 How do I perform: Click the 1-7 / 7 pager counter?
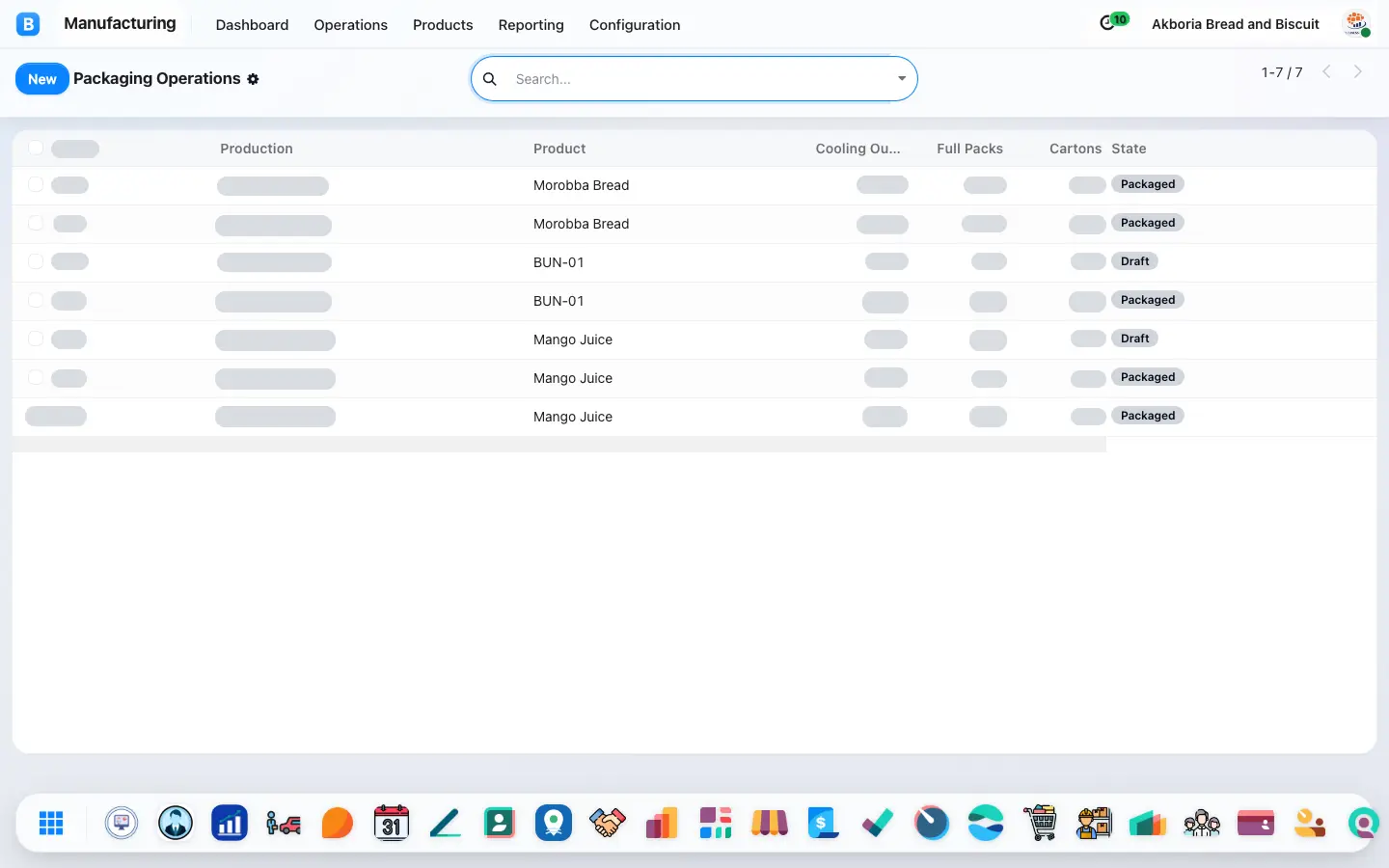pyautogui.click(x=1282, y=72)
